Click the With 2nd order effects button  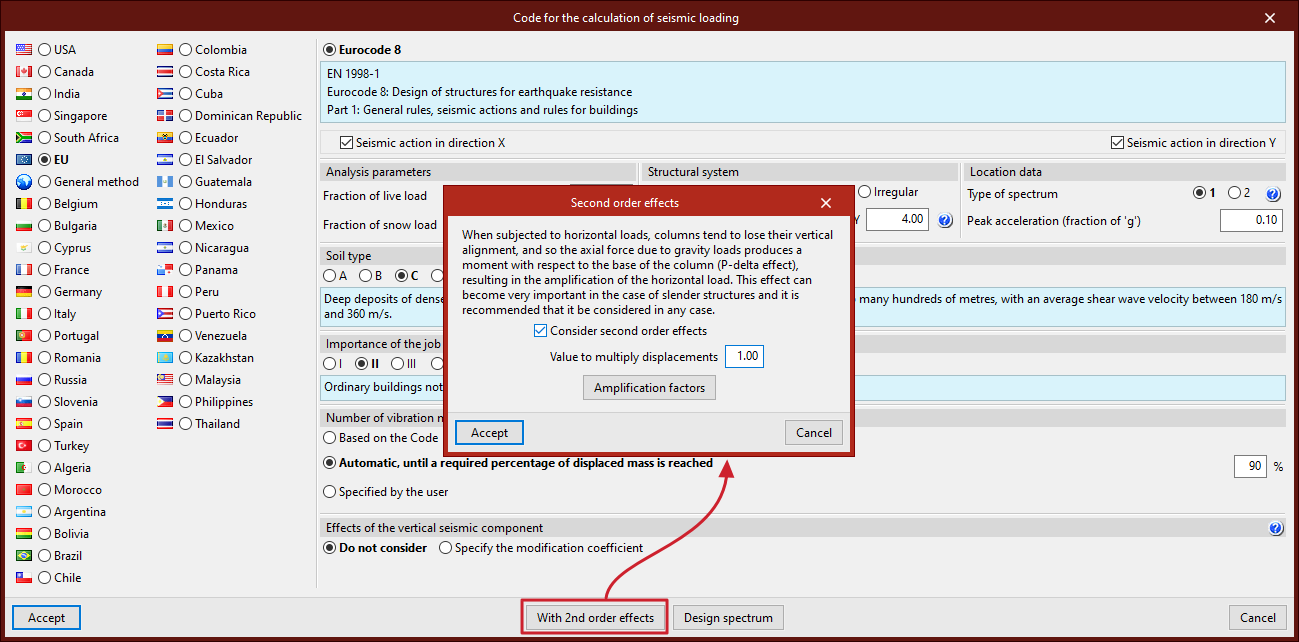pyautogui.click(x=595, y=618)
